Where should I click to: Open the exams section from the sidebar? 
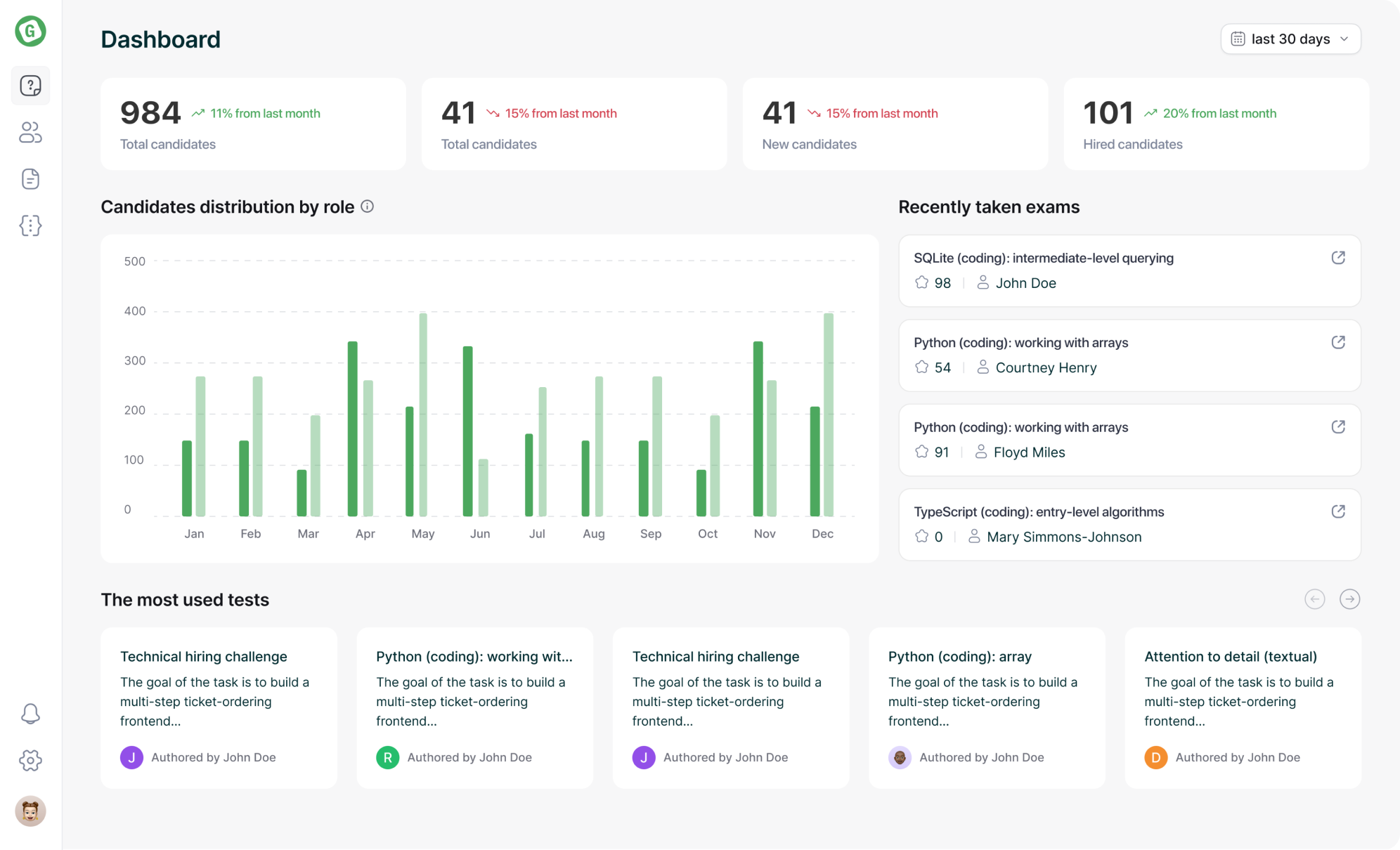click(30, 86)
